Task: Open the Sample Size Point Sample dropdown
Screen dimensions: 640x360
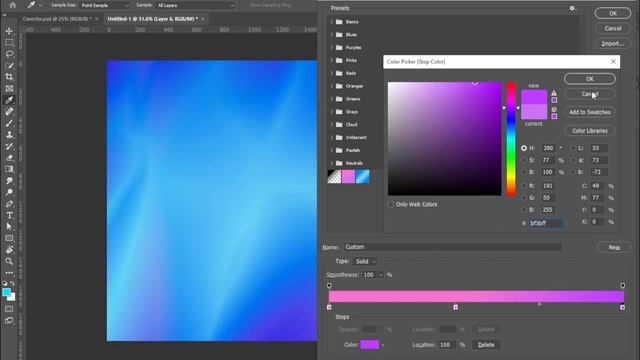Action: 104,5
